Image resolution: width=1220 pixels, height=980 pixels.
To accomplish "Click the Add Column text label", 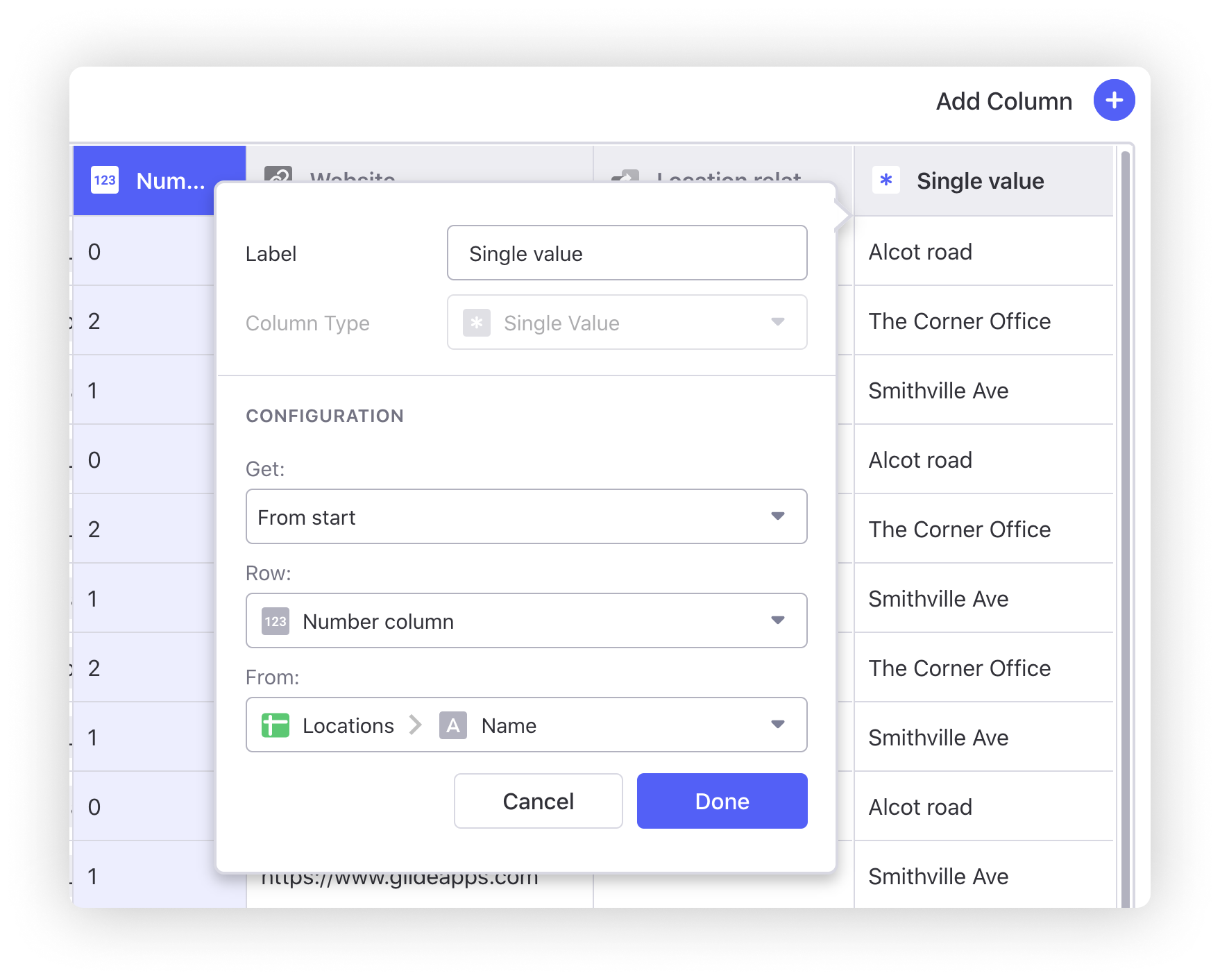I will point(1003,101).
